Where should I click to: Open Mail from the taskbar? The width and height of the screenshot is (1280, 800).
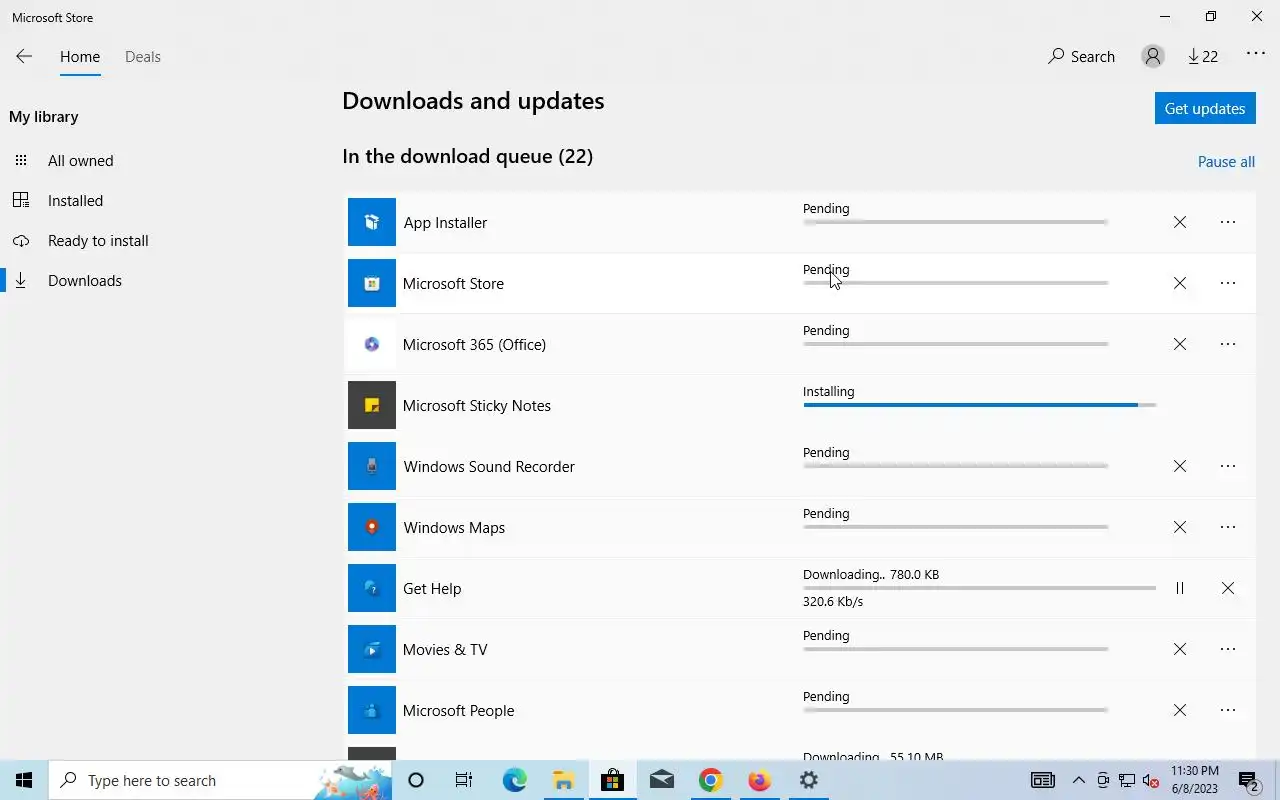[x=661, y=781]
